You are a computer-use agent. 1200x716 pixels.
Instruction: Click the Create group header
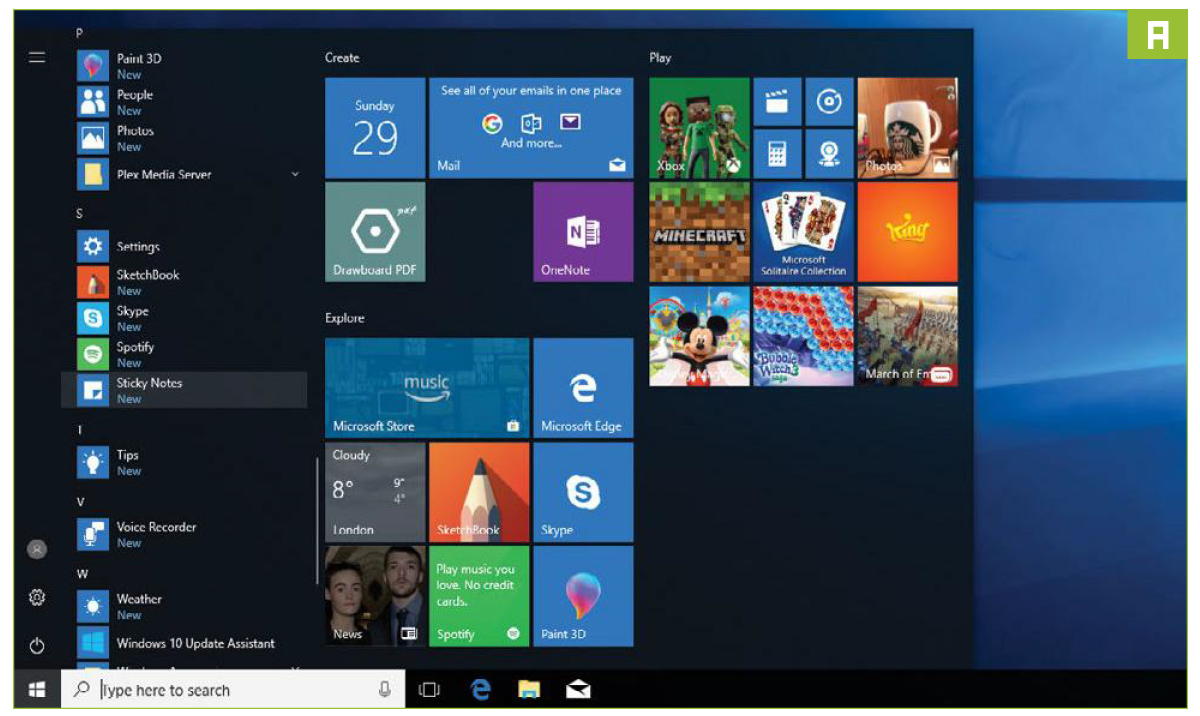click(342, 58)
